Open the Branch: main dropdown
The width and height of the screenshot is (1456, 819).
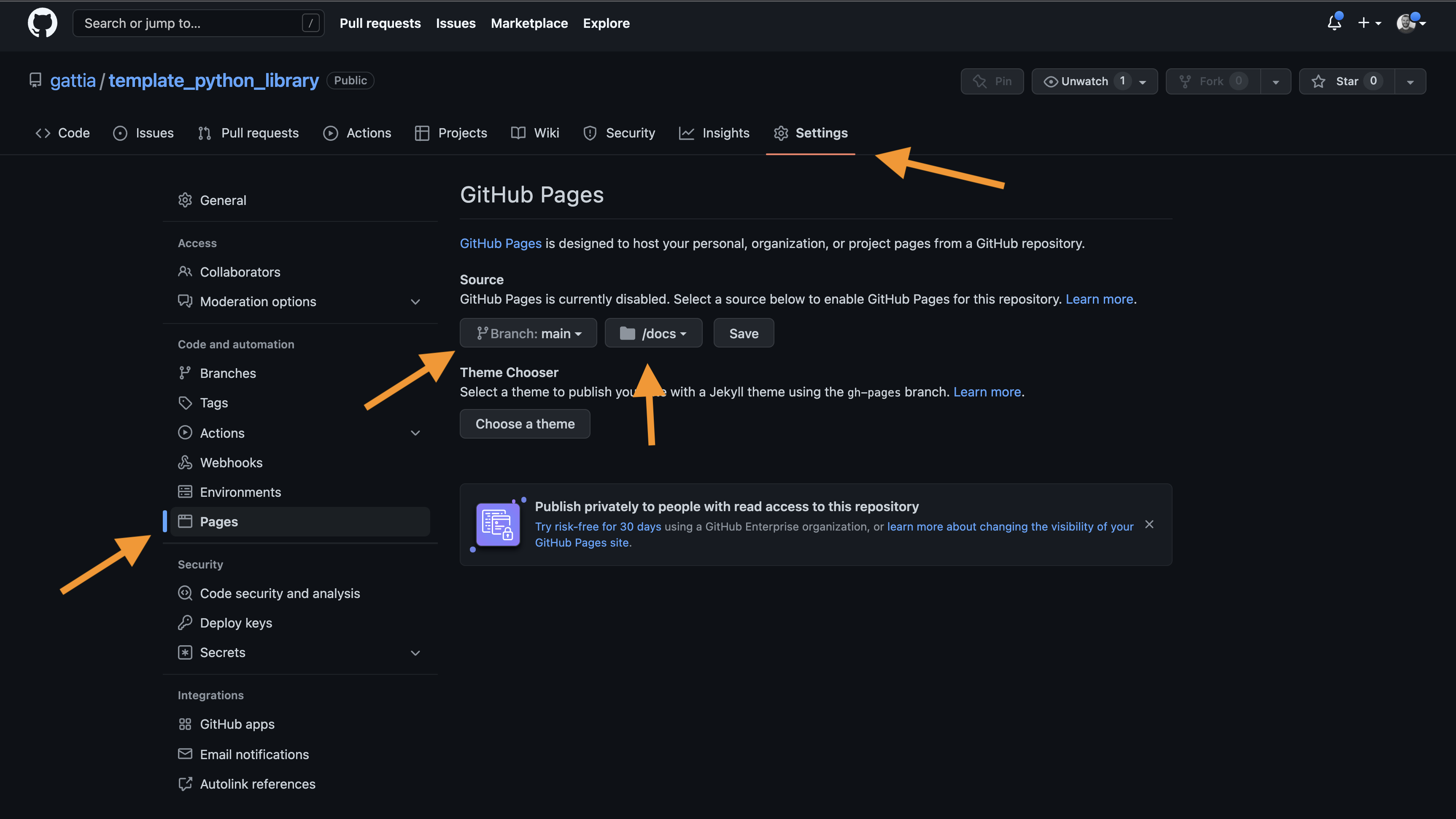pyautogui.click(x=528, y=334)
